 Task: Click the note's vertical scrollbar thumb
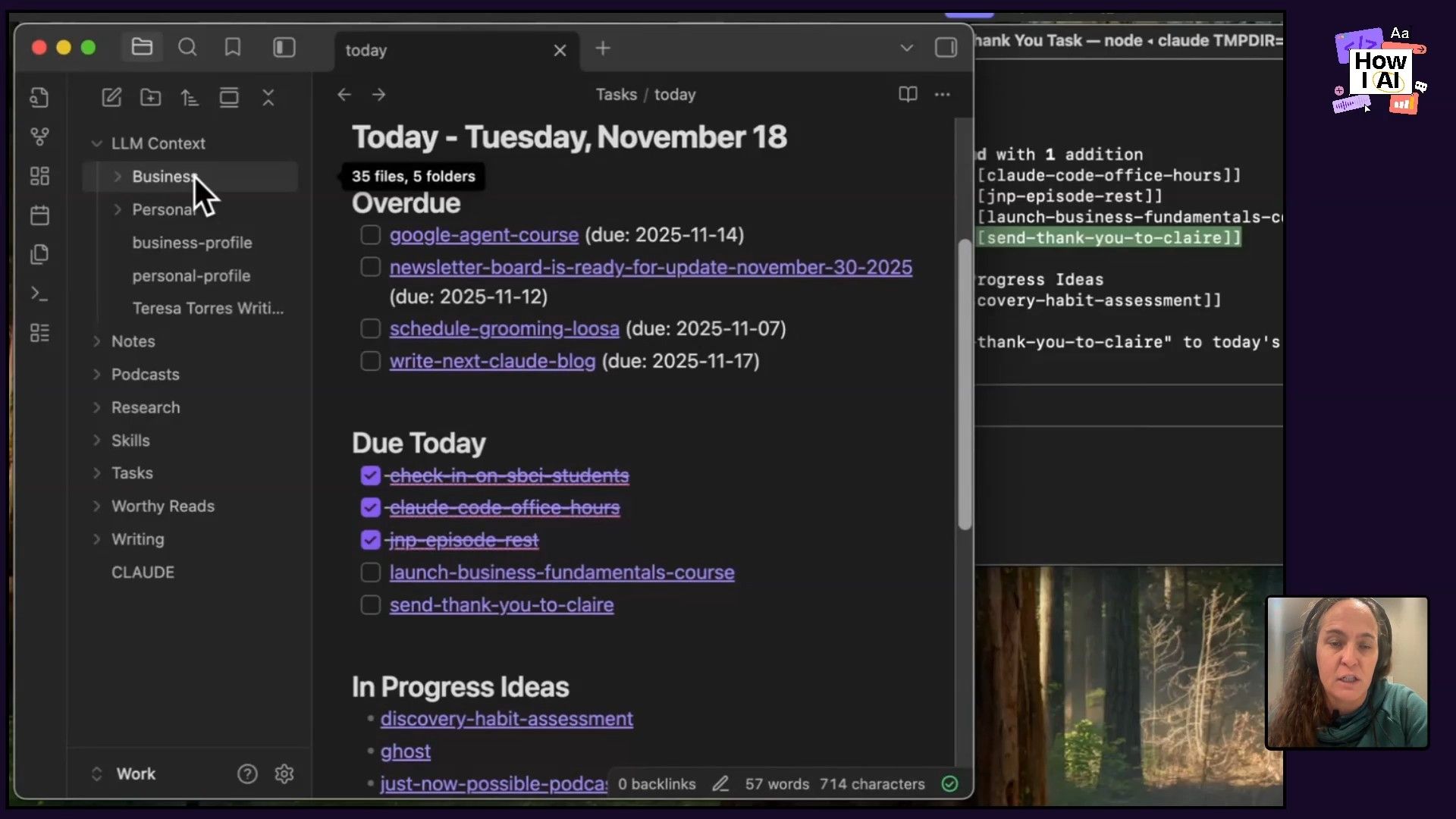tap(965, 384)
